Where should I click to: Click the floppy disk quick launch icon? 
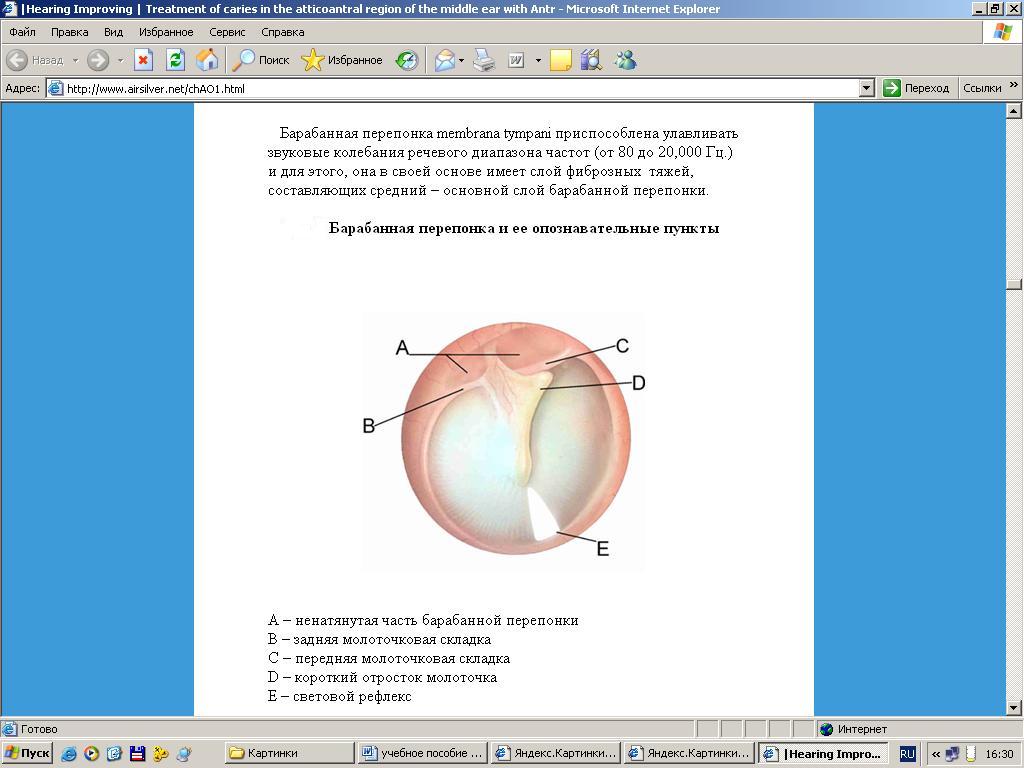137,754
